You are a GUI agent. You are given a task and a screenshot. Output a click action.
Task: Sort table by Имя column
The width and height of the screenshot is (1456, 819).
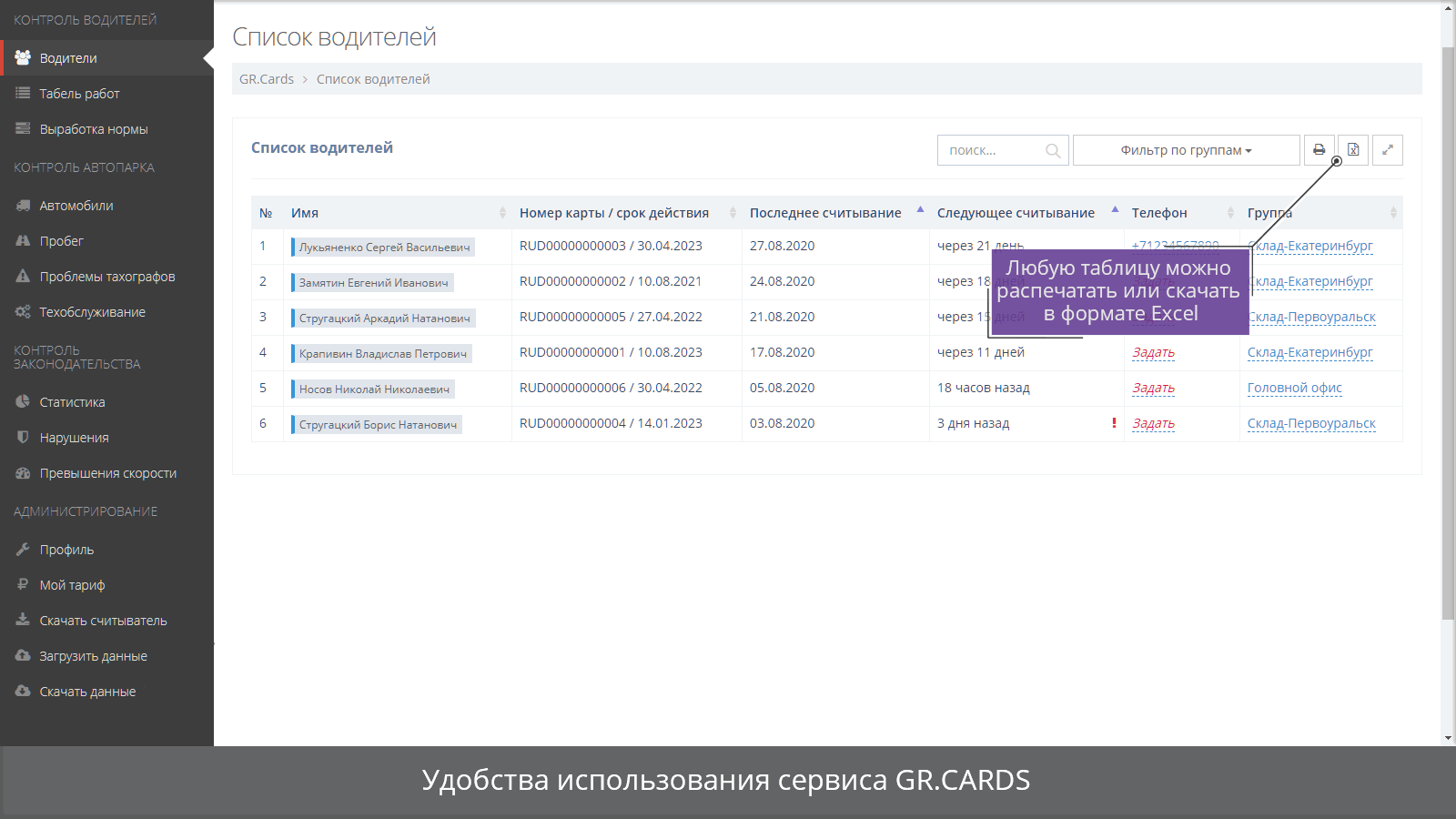(398, 213)
